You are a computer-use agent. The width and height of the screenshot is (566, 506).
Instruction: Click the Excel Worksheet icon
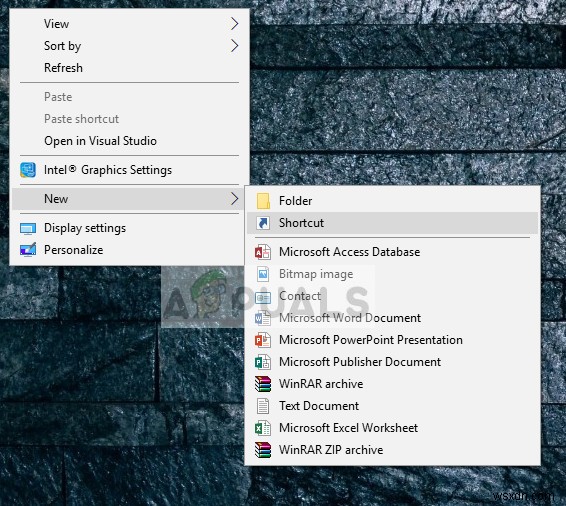(263, 428)
